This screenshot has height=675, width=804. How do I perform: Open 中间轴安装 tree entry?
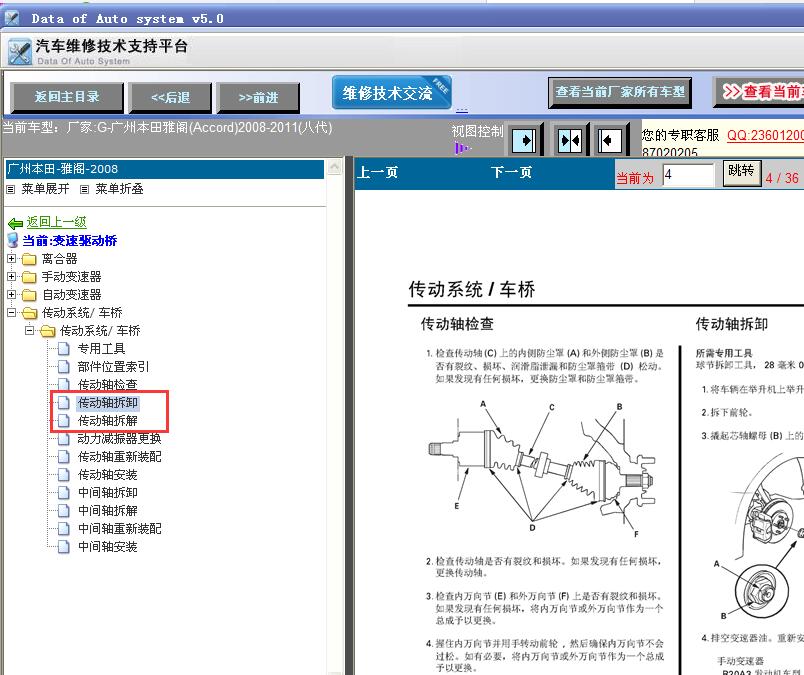point(108,546)
